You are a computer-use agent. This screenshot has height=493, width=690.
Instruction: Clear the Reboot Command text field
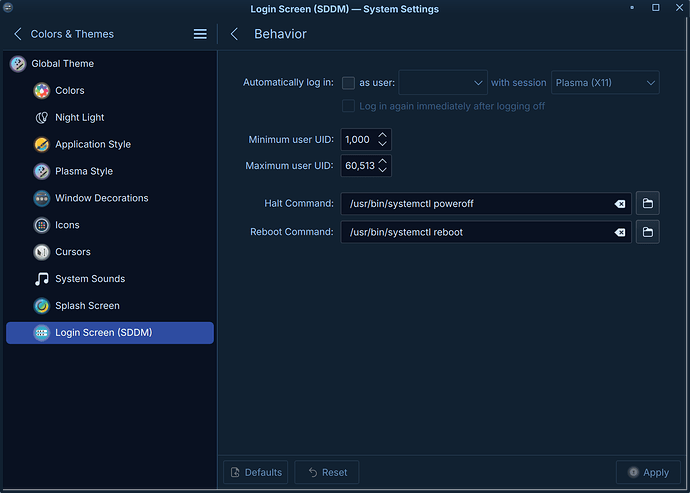(620, 232)
